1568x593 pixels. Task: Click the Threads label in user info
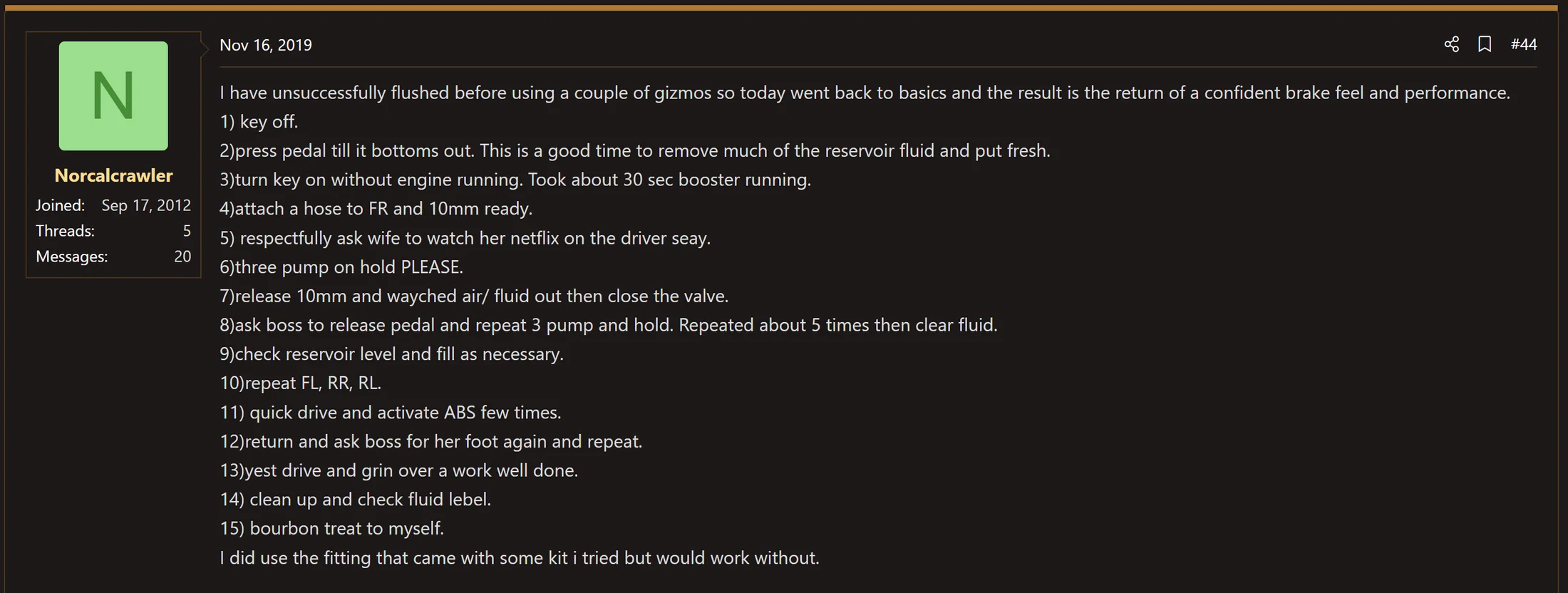[65, 231]
